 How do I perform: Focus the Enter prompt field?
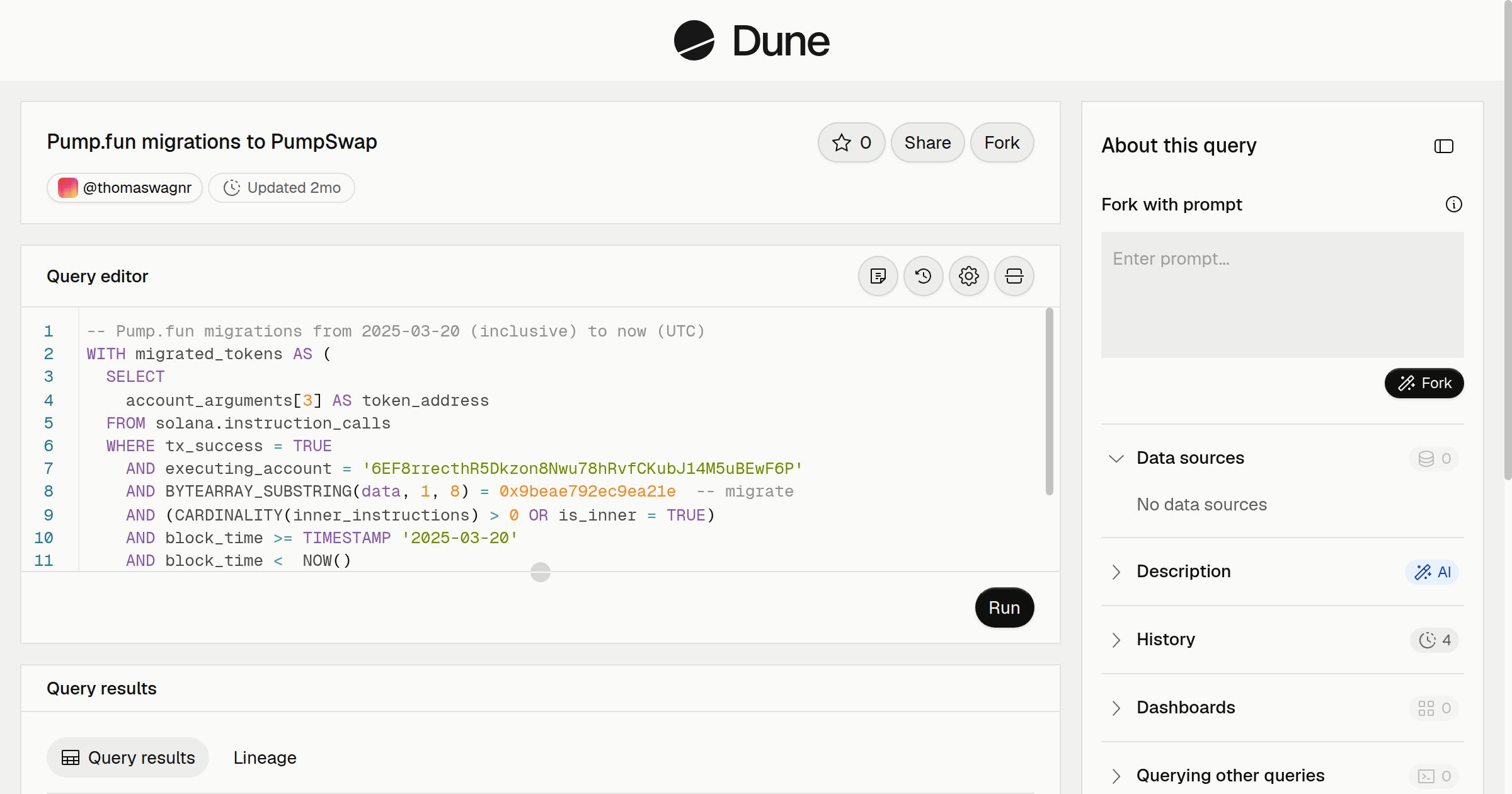click(1282, 295)
